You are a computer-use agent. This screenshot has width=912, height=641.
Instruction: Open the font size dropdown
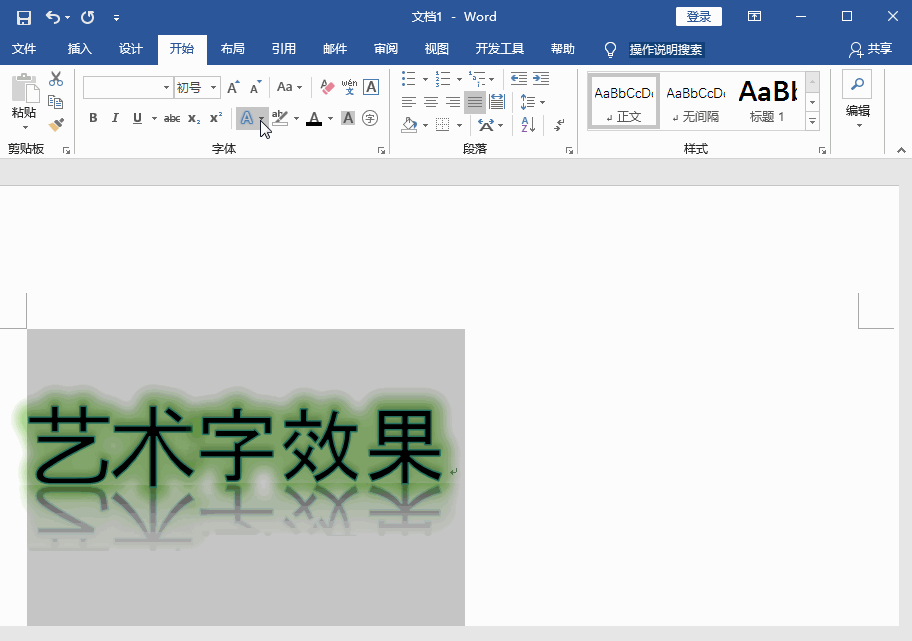213,87
